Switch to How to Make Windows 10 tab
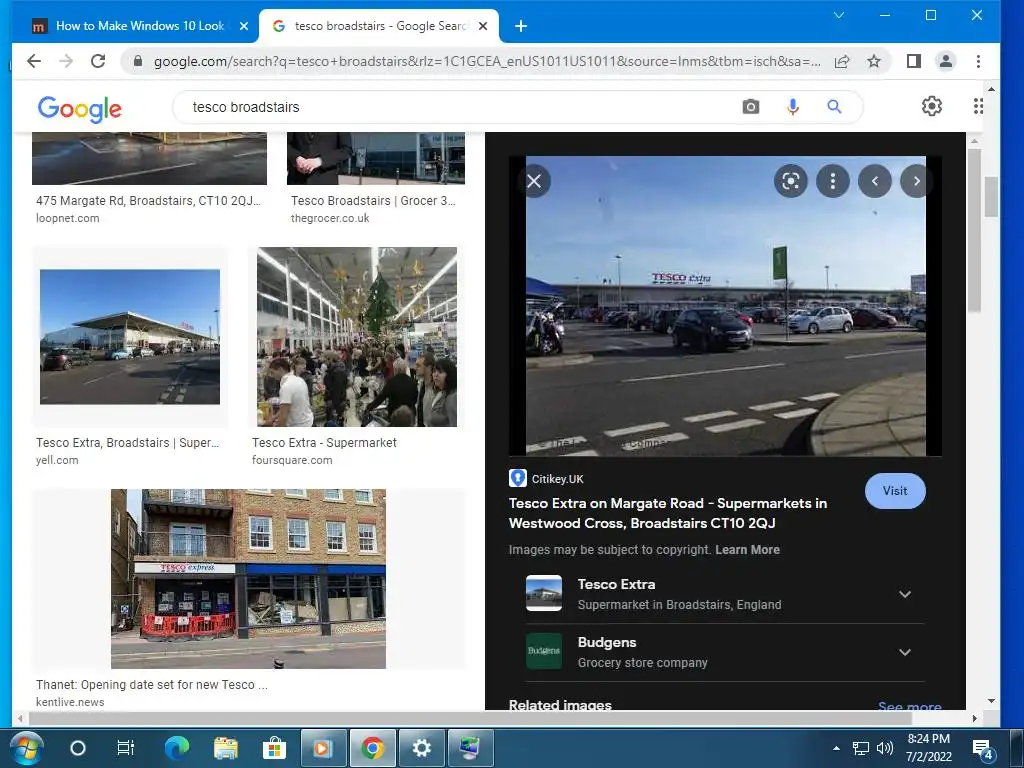This screenshot has width=1024, height=768. point(140,26)
